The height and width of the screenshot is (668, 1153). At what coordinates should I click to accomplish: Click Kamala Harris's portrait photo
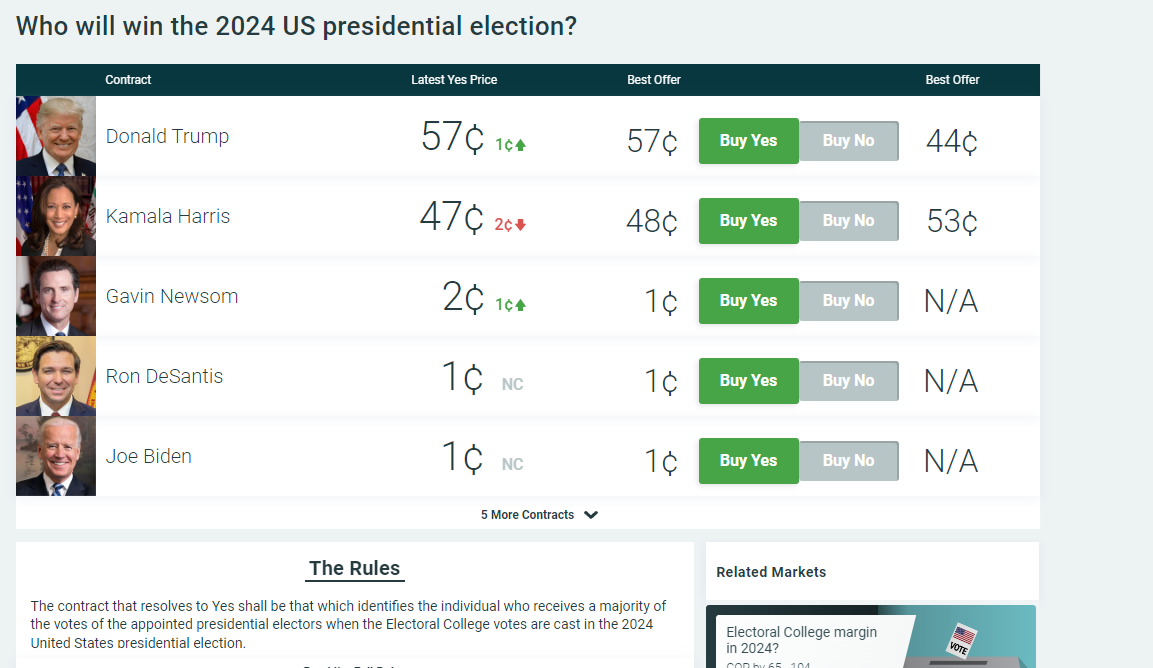(x=56, y=216)
